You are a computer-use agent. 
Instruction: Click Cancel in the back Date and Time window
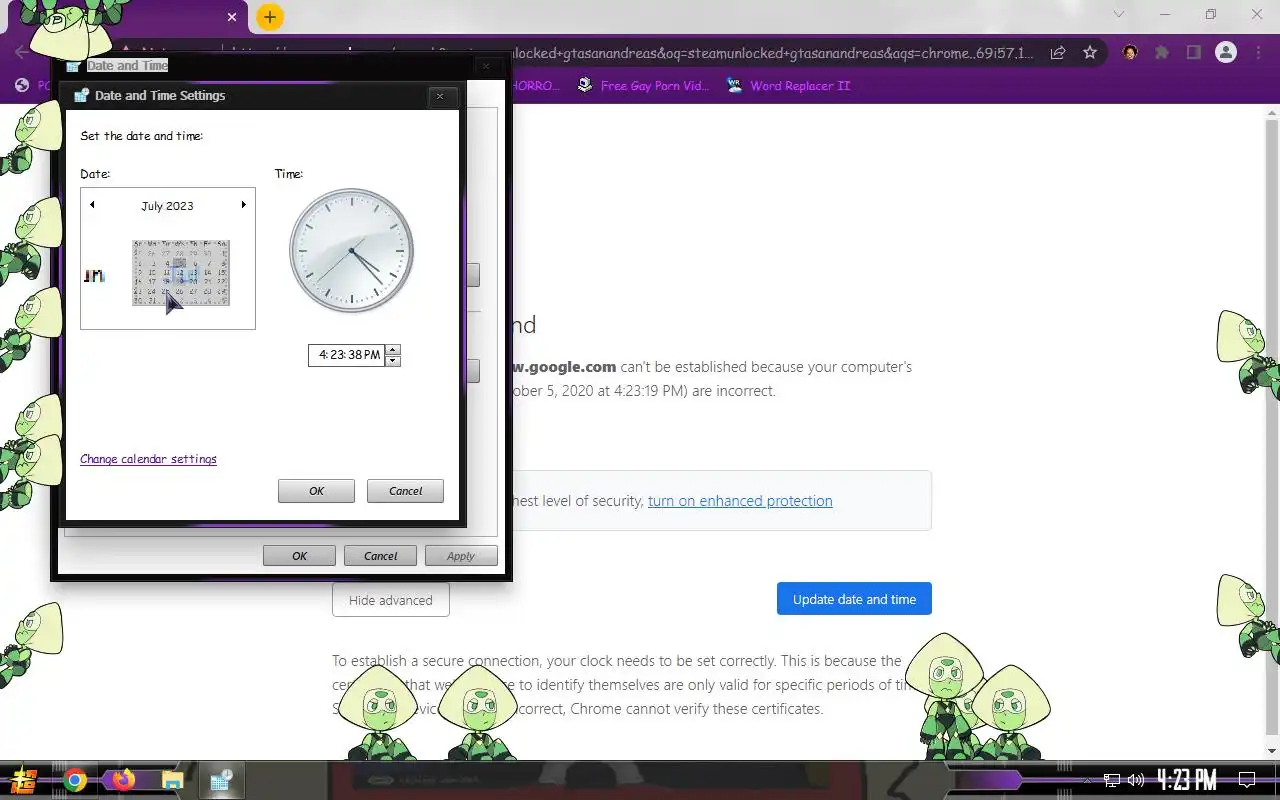(380, 556)
